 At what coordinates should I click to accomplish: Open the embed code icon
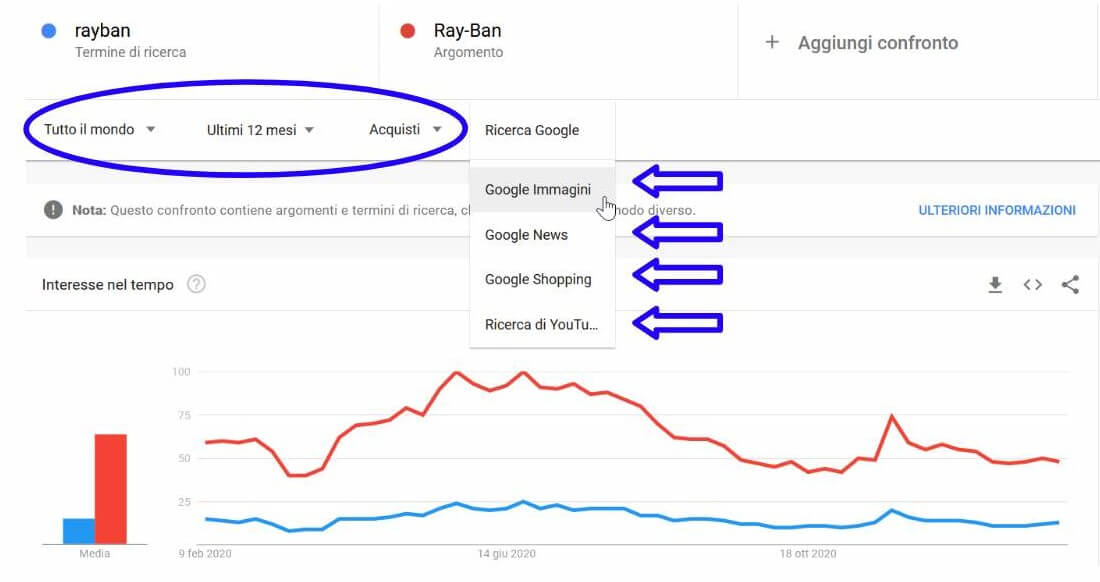click(x=1033, y=285)
